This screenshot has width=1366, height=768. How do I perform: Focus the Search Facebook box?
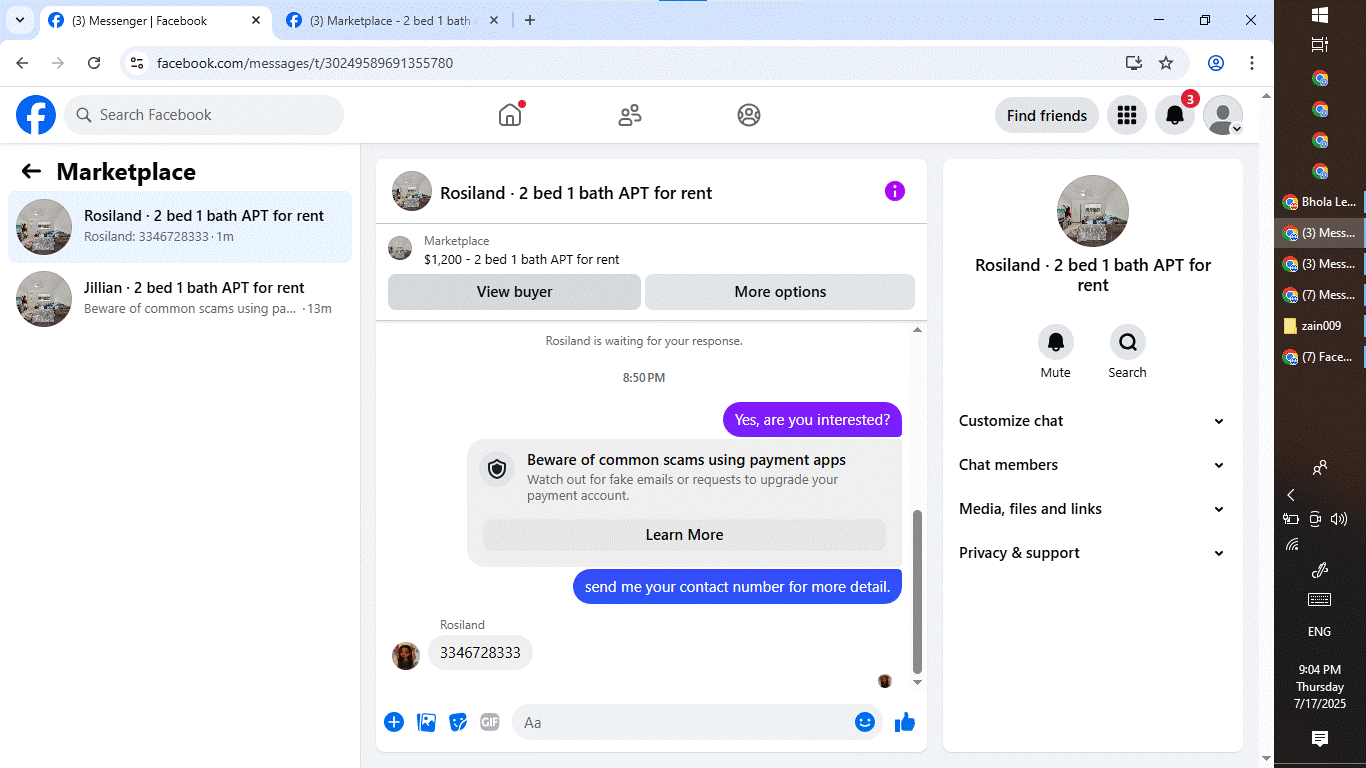(204, 115)
